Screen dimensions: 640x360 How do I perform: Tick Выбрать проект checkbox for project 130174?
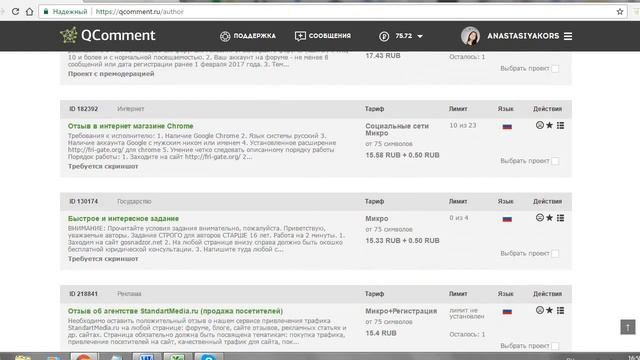[x=555, y=253]
